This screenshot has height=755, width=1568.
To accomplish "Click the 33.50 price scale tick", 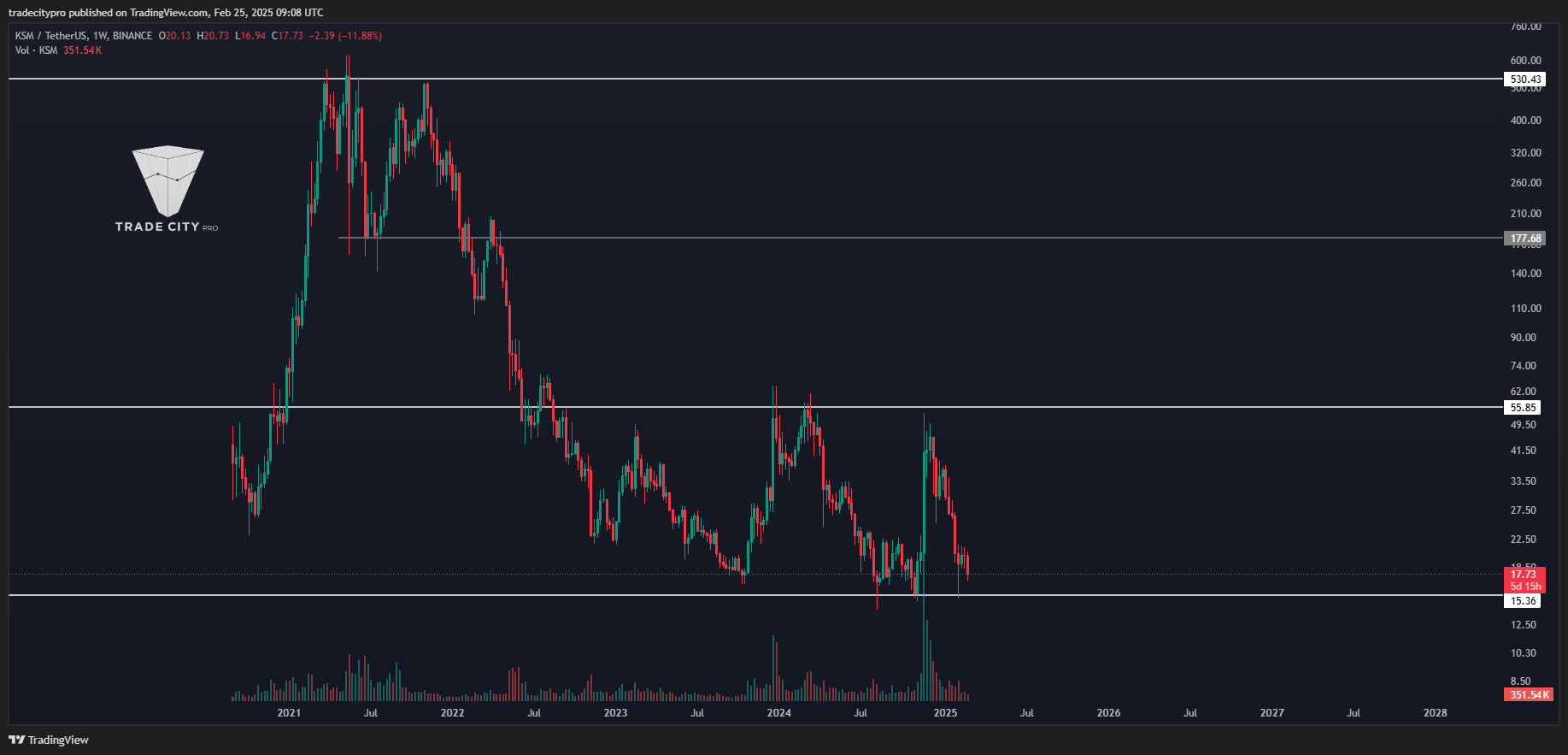I will 1523,481.
